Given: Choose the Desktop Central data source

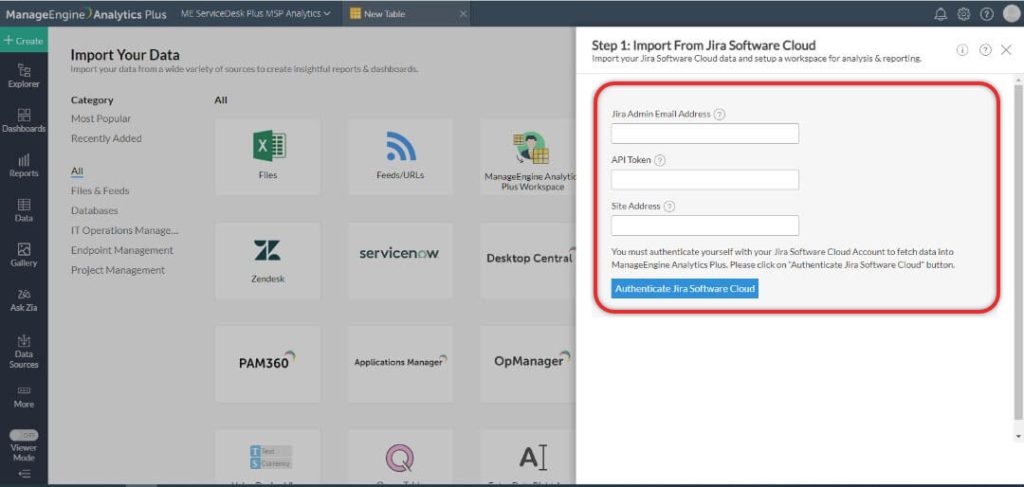Looking at the screenshot, I should 528,261.
